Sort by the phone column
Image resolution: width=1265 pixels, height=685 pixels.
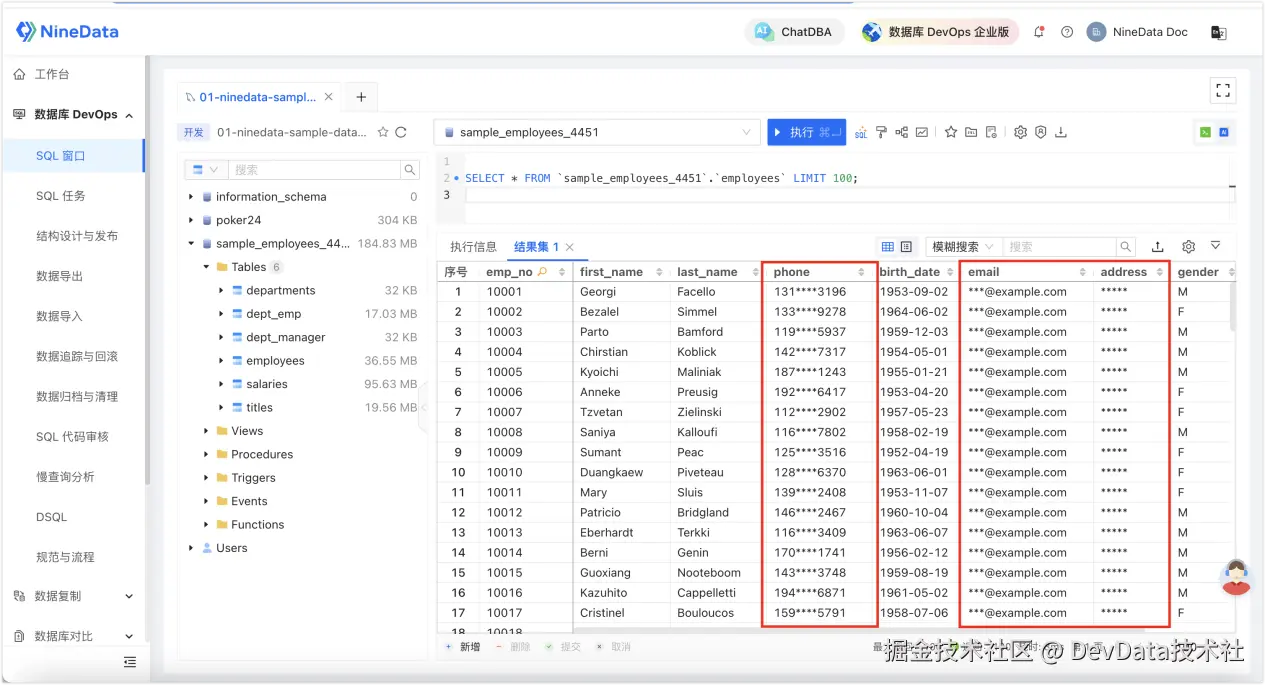pyautogui.click(x=861, y=272)
